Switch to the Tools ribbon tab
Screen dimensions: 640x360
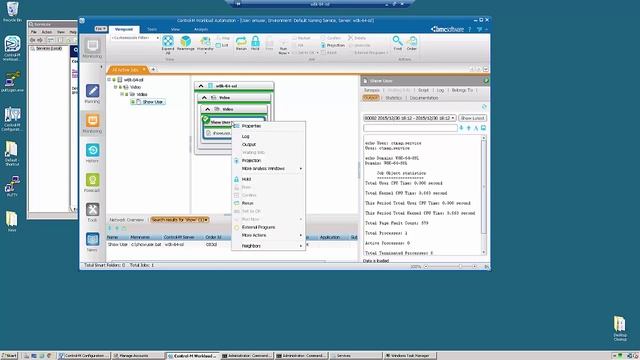coord(152,29)
